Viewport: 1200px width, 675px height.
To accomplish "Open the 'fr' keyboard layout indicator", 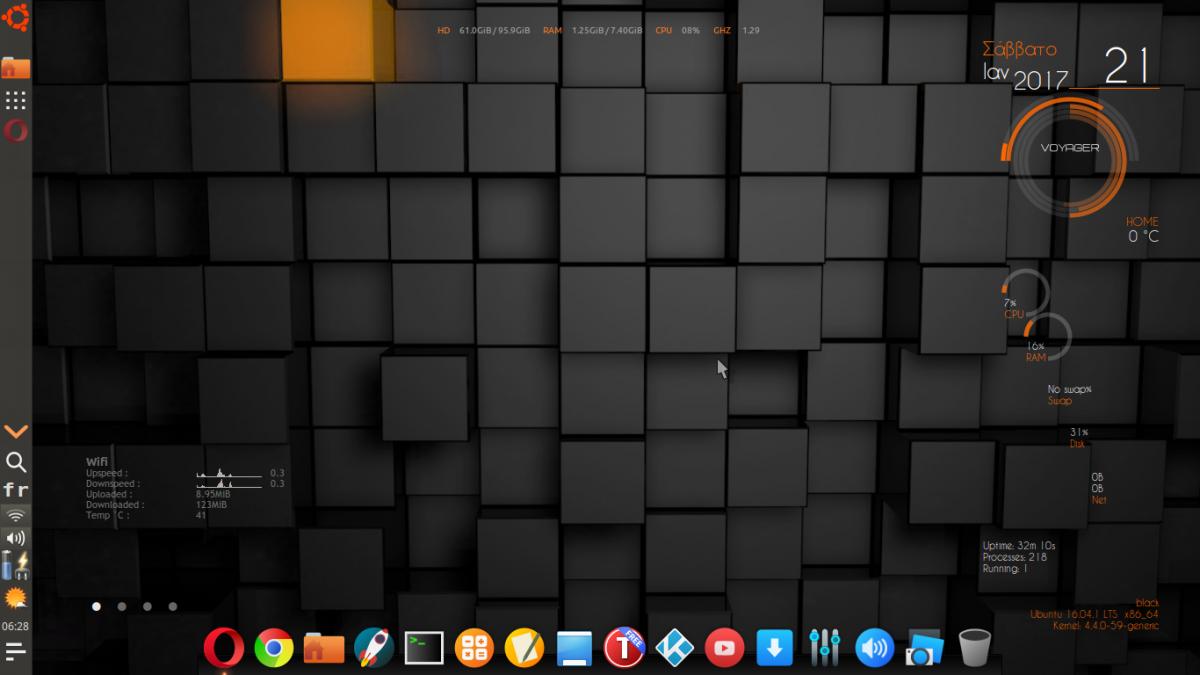I will [16, 490].
